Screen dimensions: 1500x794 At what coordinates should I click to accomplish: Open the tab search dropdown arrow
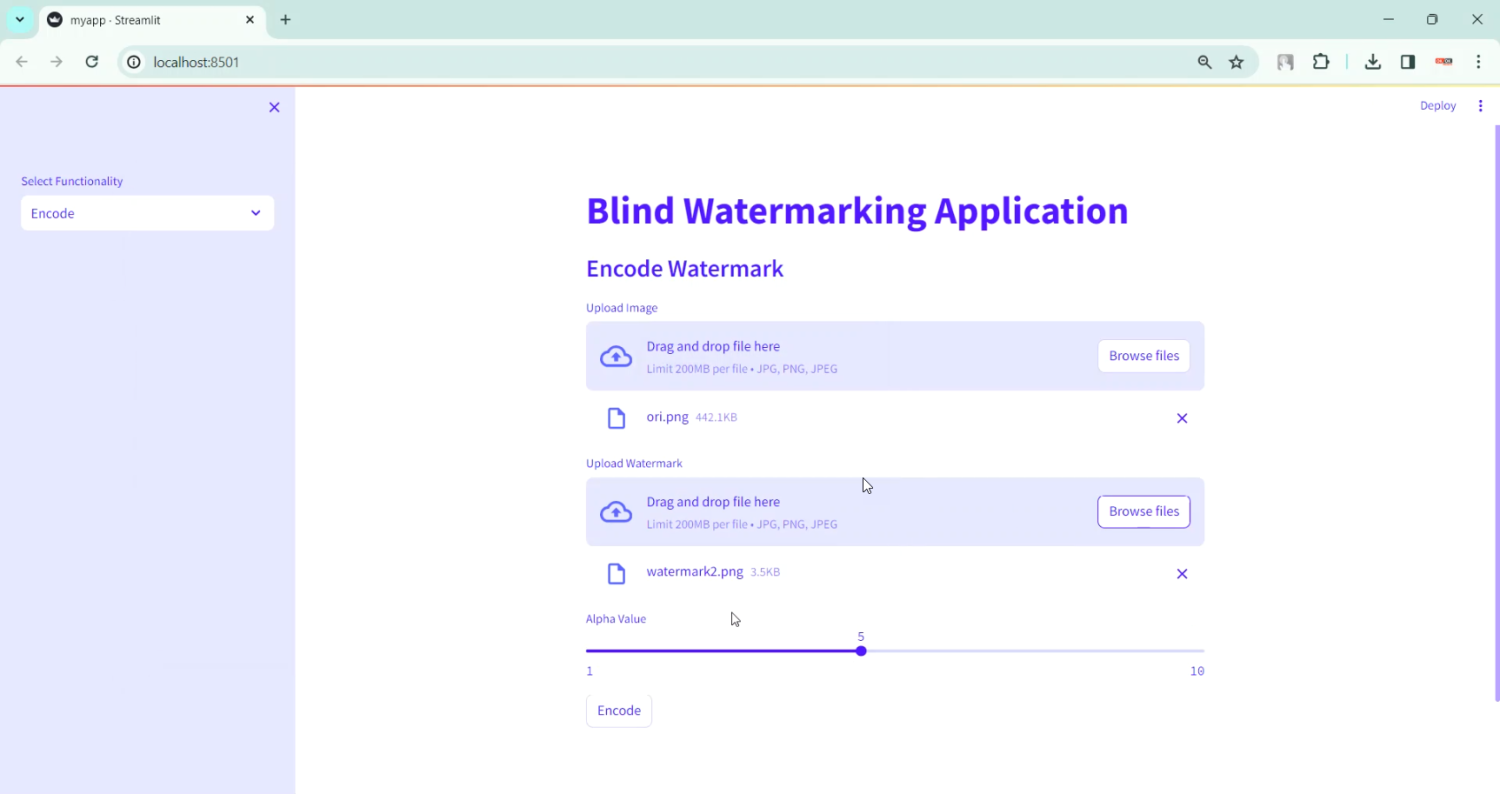point(20,20)
